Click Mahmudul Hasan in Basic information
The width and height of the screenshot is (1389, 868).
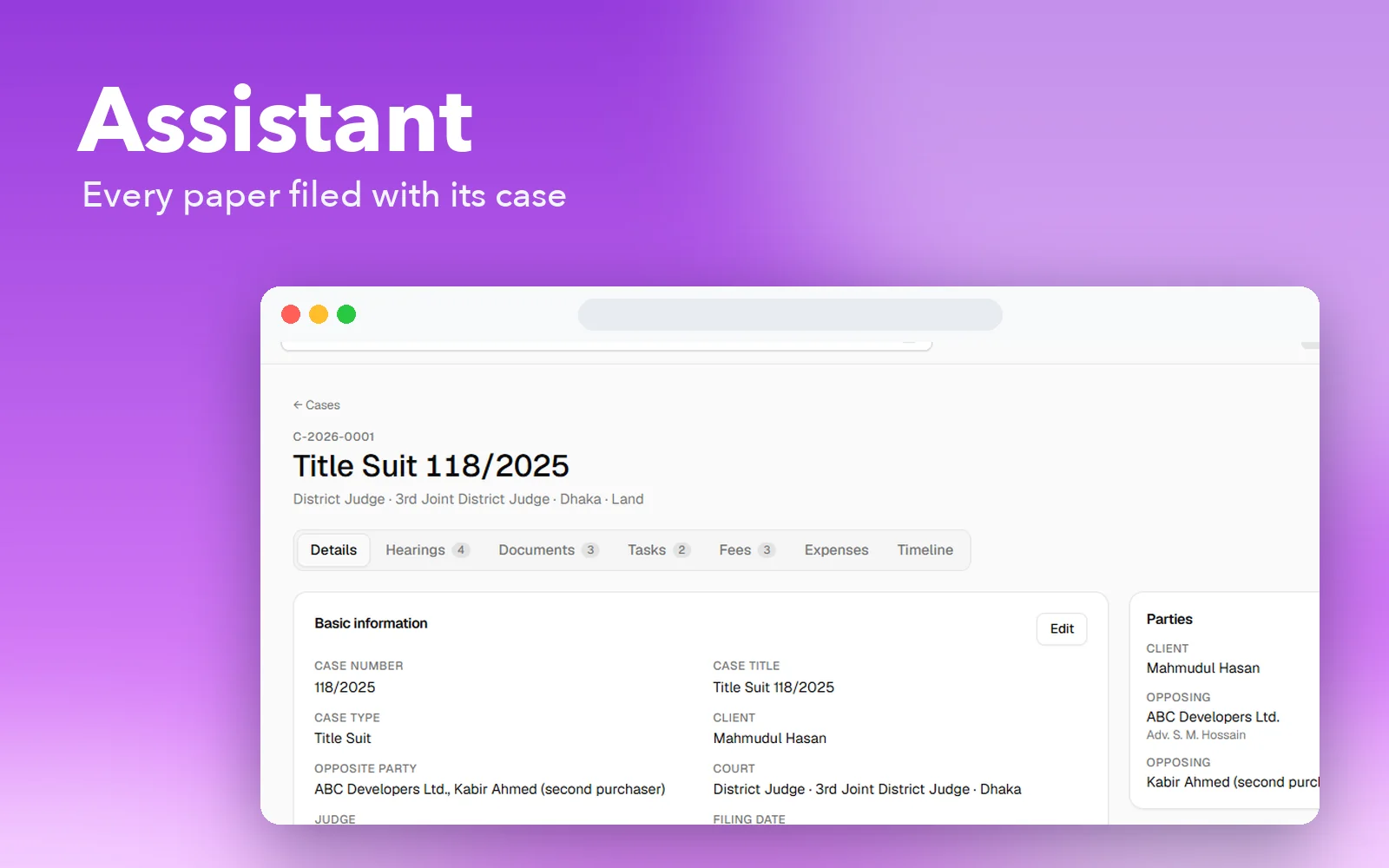click(x=769, y=739)
